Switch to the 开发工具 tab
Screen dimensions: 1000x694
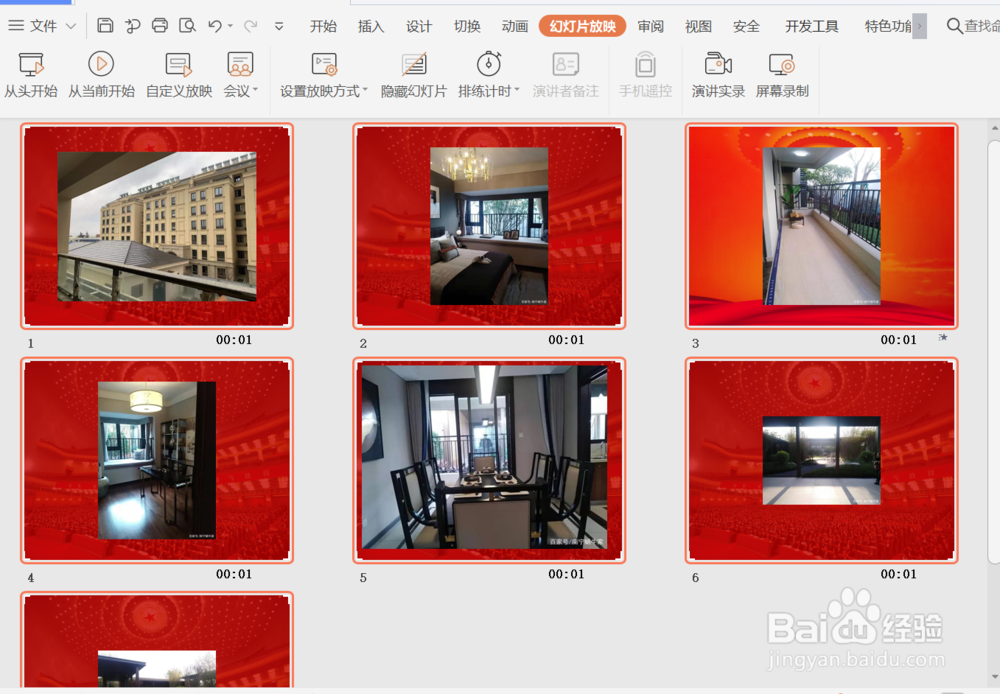[811, 26]
